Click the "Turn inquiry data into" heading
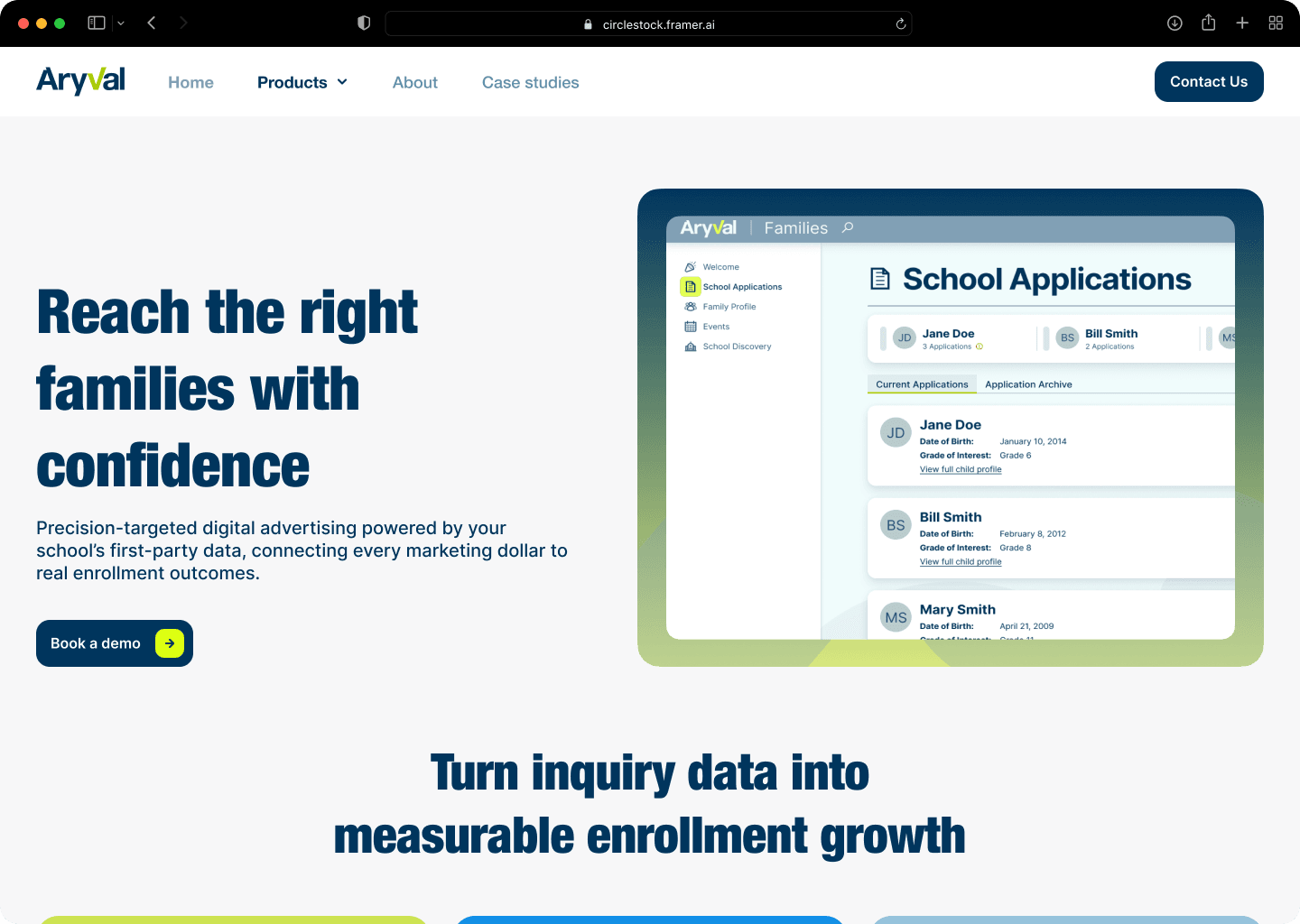1300x924 pixels. tap(650, 773)
